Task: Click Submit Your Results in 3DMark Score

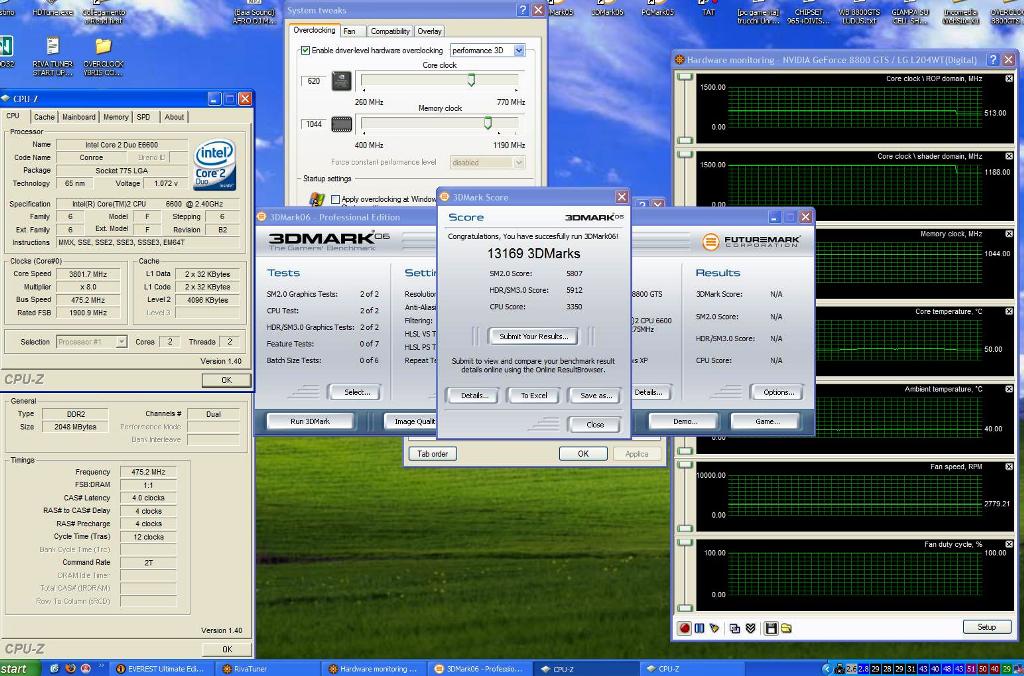Action: pyautogui.click(x=534, y=336)
